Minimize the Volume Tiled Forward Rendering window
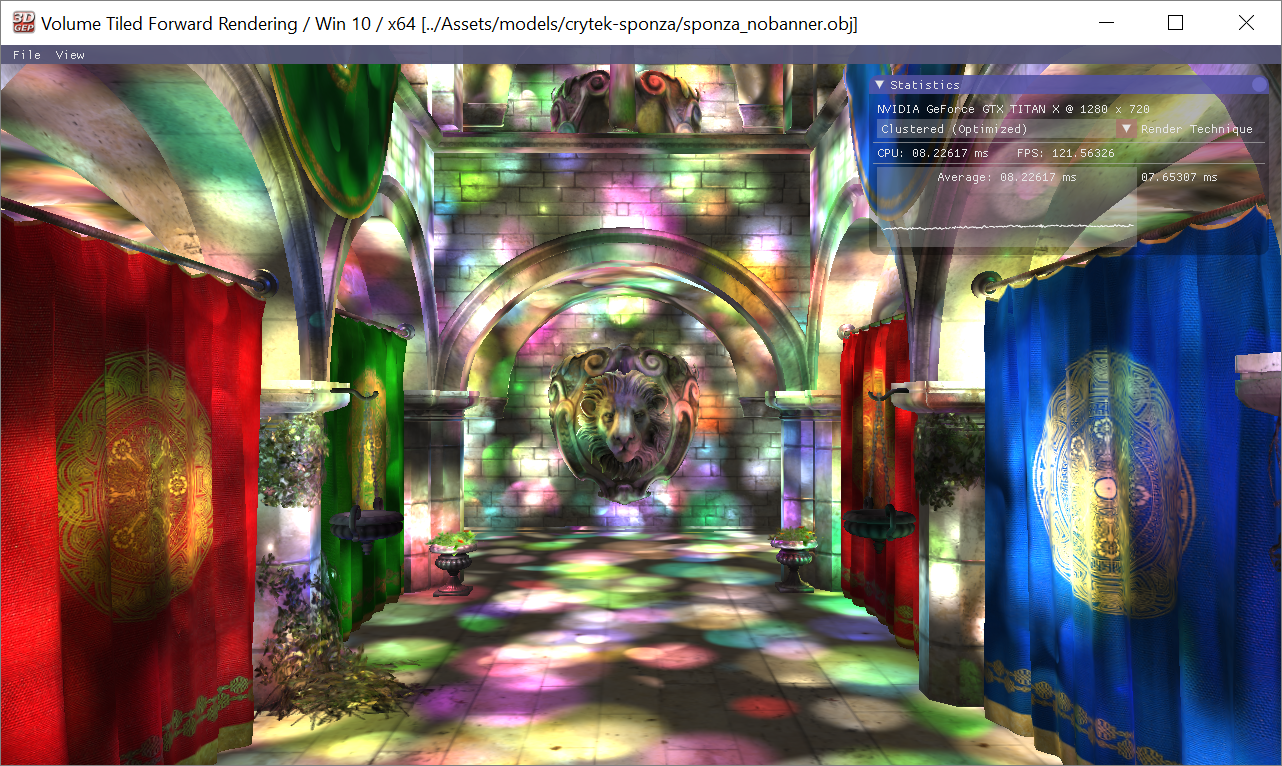The height and width of the screenshot is (766, 1282). click(1106, 22)
